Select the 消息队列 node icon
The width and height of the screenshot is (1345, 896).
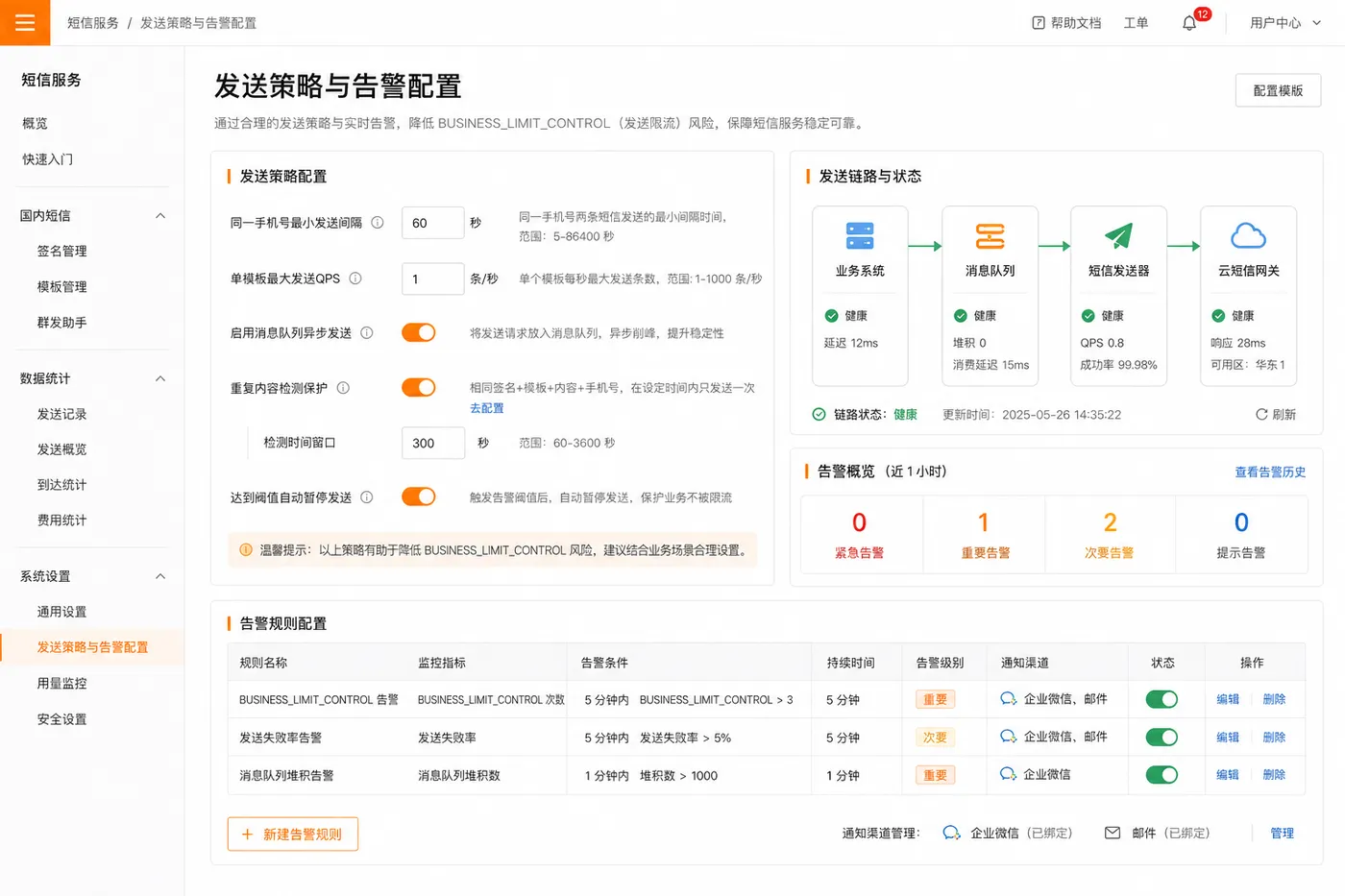tap(990, 236)
